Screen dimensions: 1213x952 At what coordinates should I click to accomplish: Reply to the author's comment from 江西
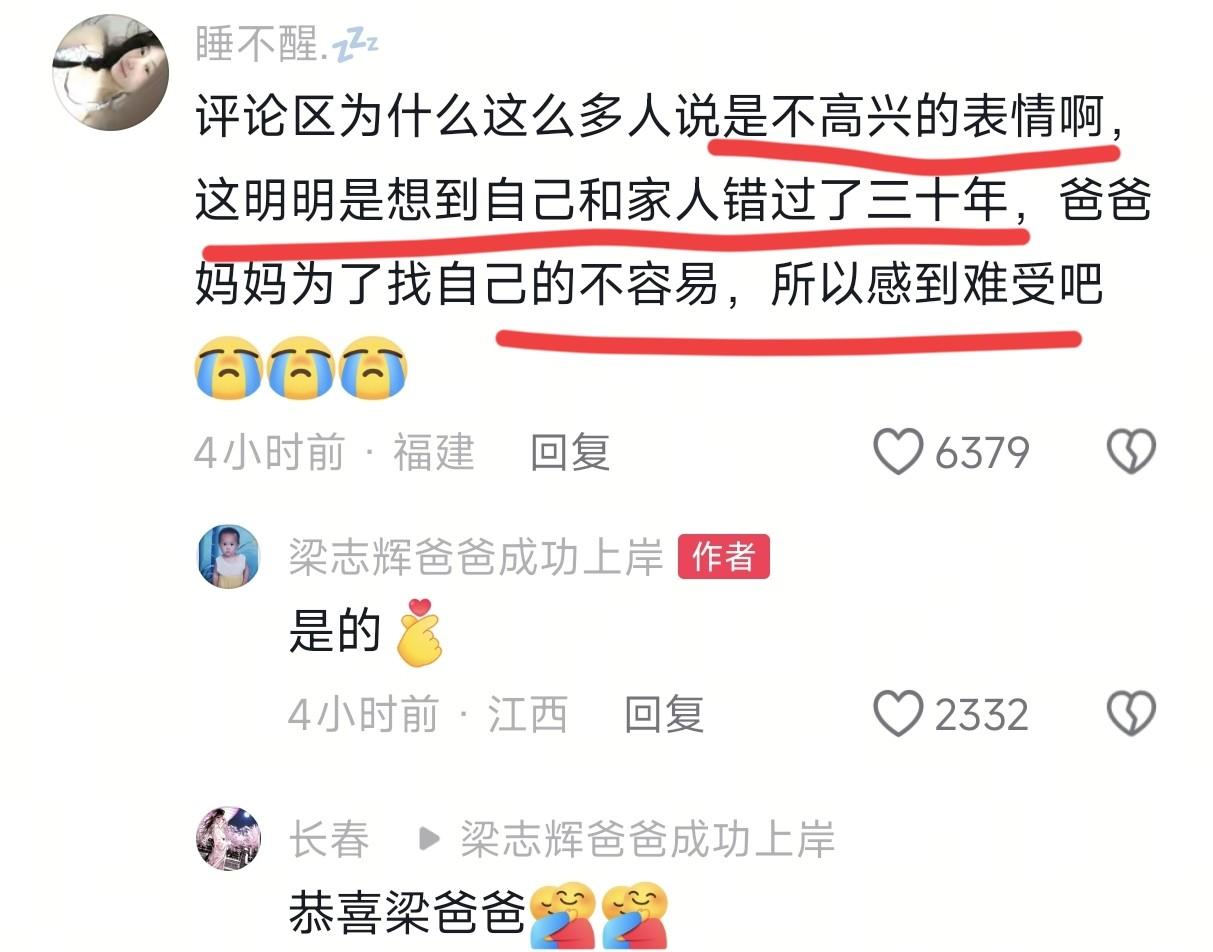[x=664, y=714]
